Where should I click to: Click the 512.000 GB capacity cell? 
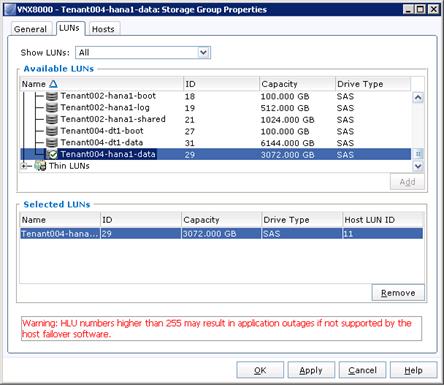click(285, 108)
